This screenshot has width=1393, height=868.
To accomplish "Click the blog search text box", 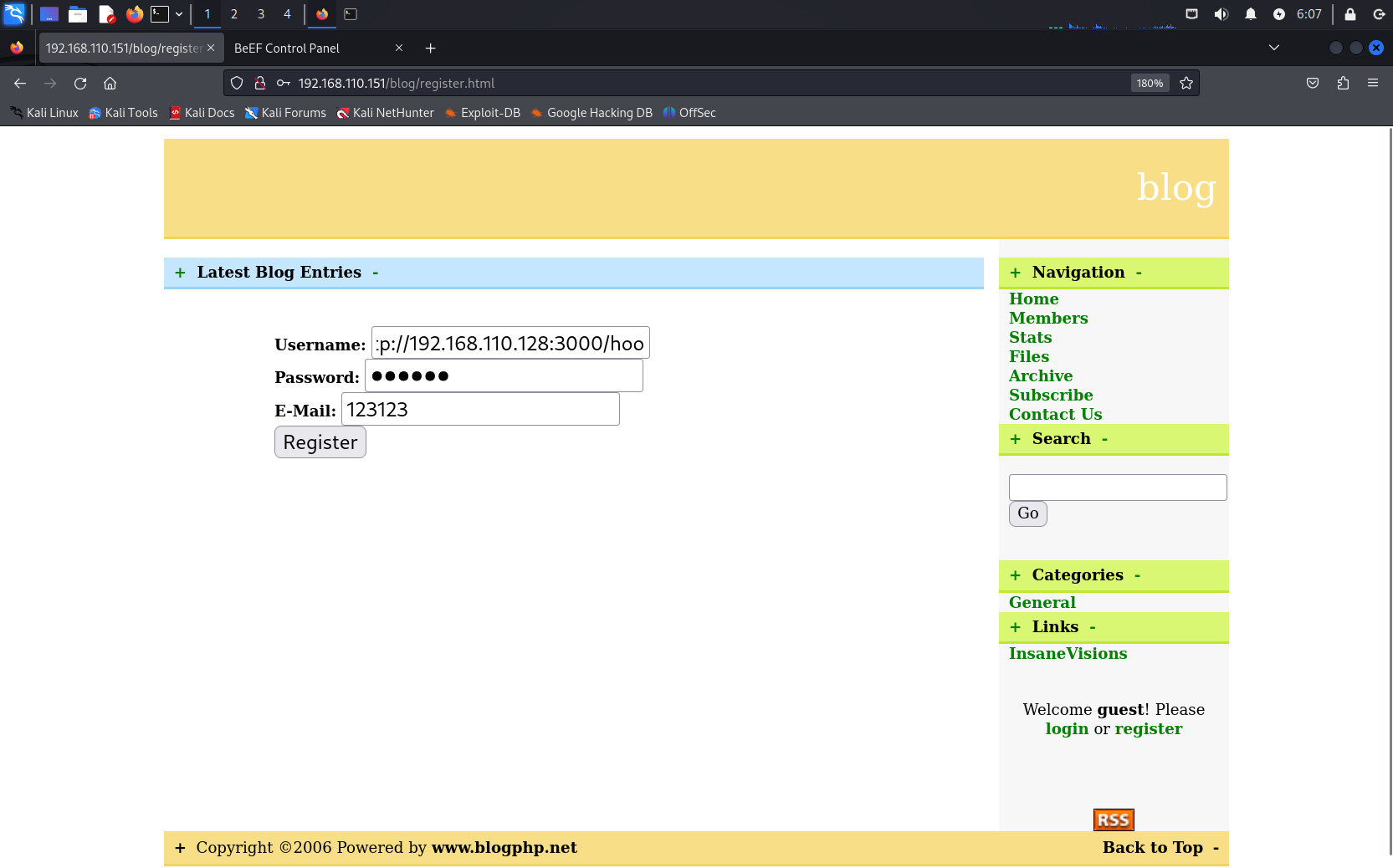I will pos(1118,488).
